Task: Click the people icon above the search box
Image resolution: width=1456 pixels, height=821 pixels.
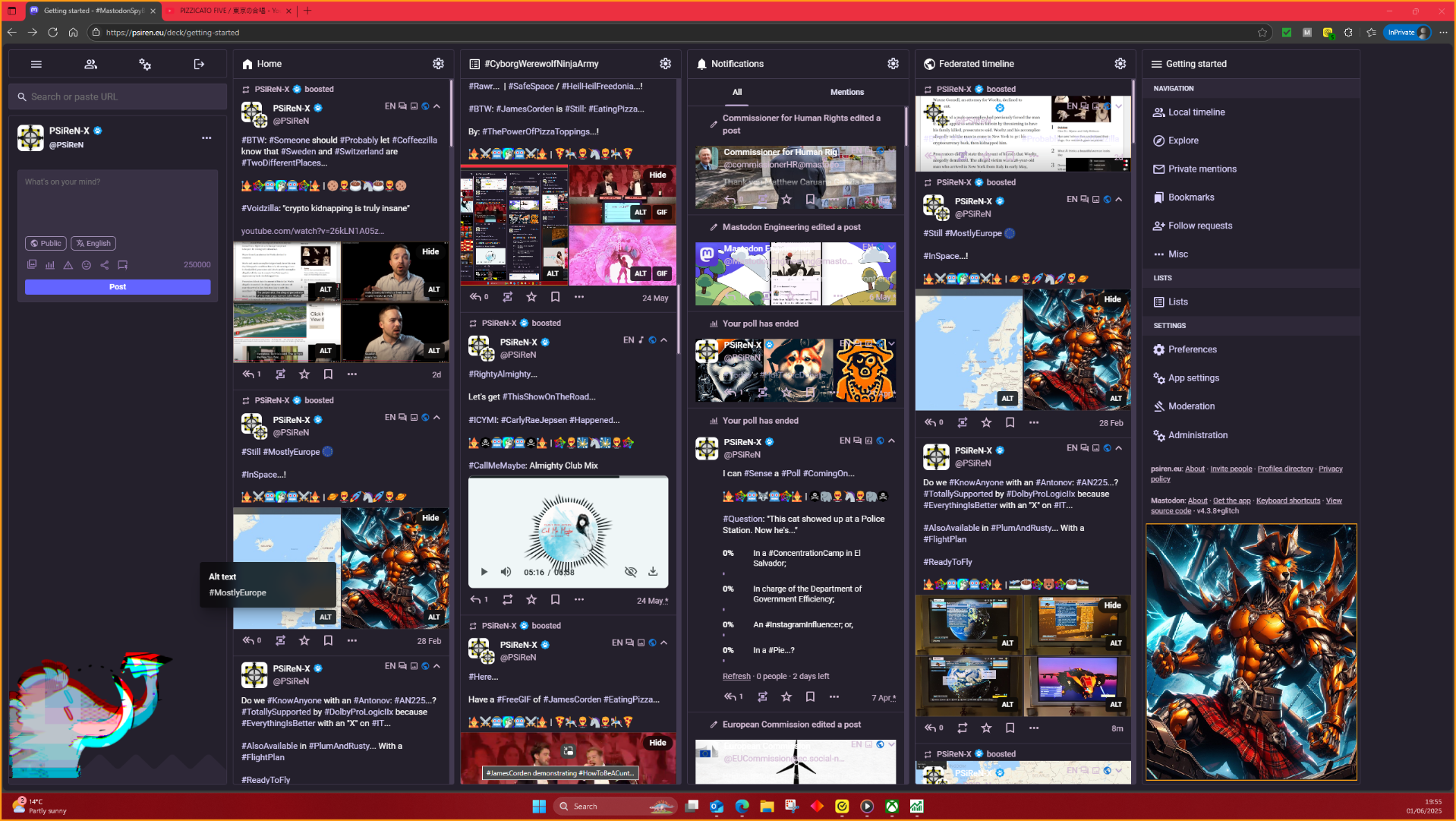Action: tap(90, 65)
